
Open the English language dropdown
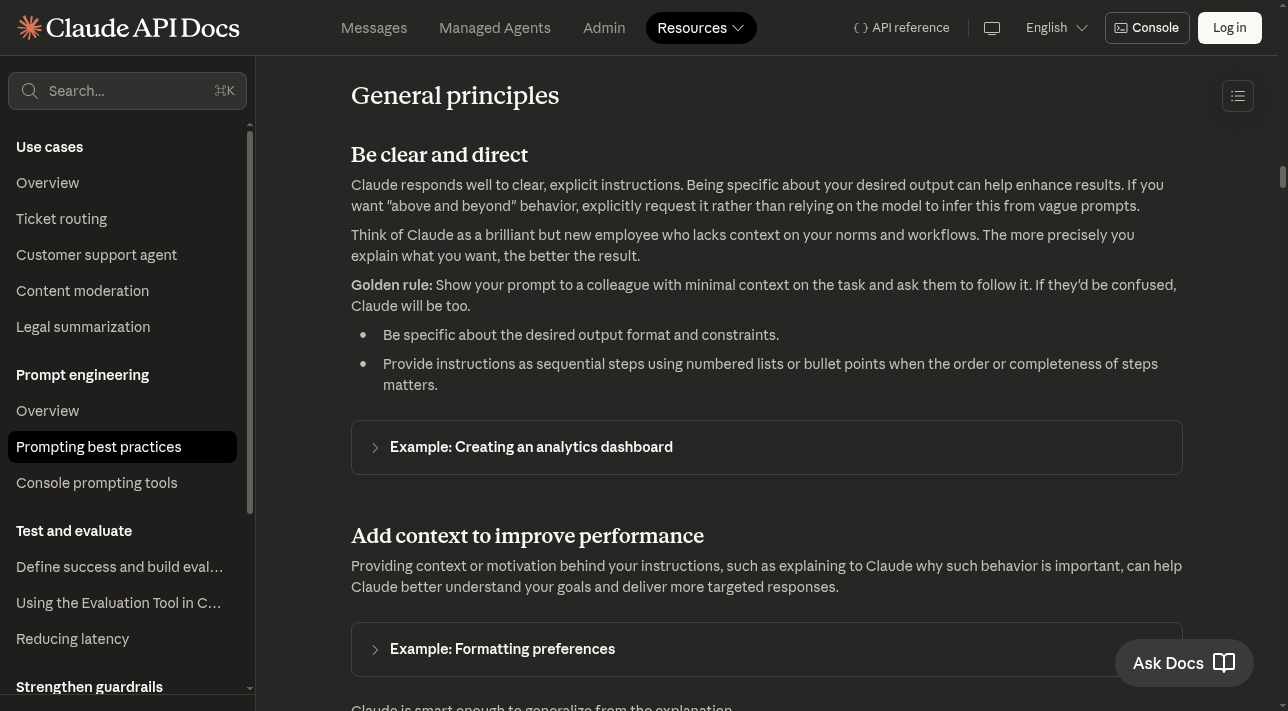[x=1056, y=28]
